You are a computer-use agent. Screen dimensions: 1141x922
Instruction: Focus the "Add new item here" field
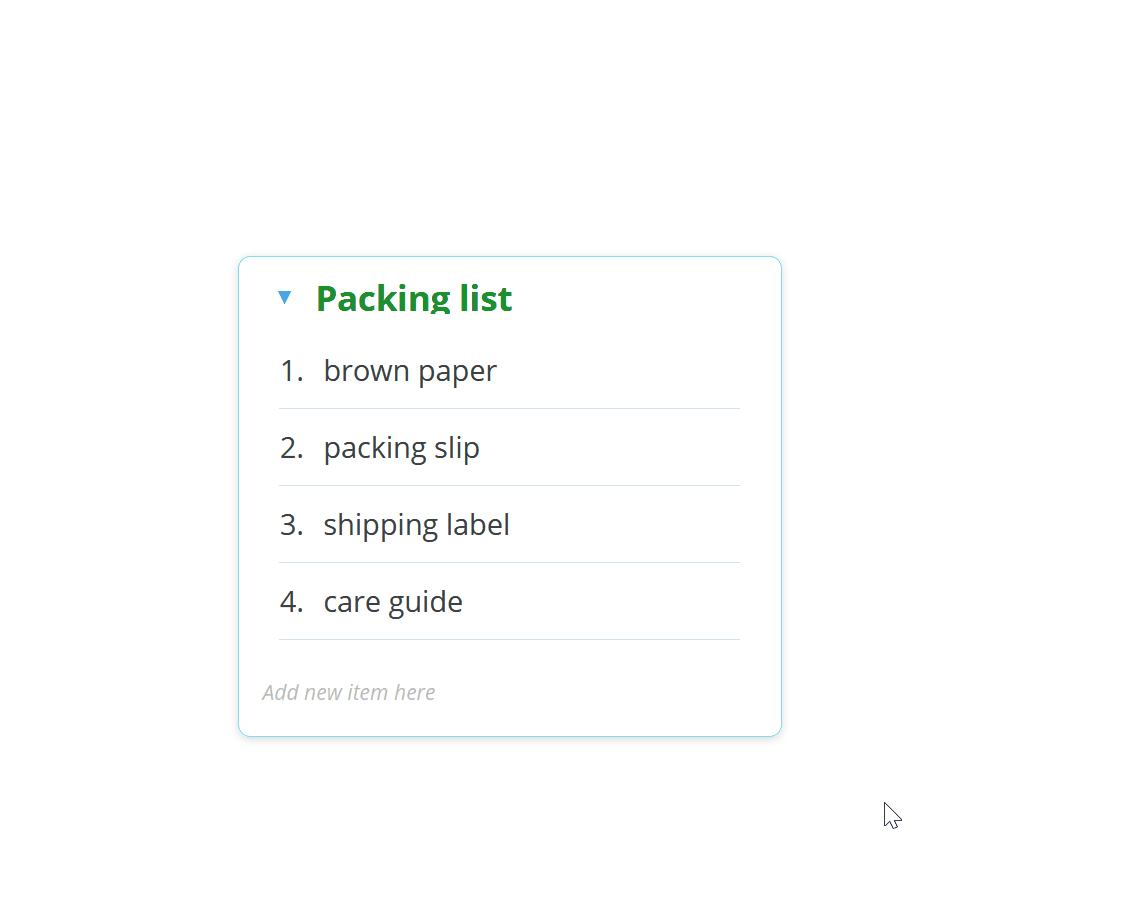(x=509, y=692)
